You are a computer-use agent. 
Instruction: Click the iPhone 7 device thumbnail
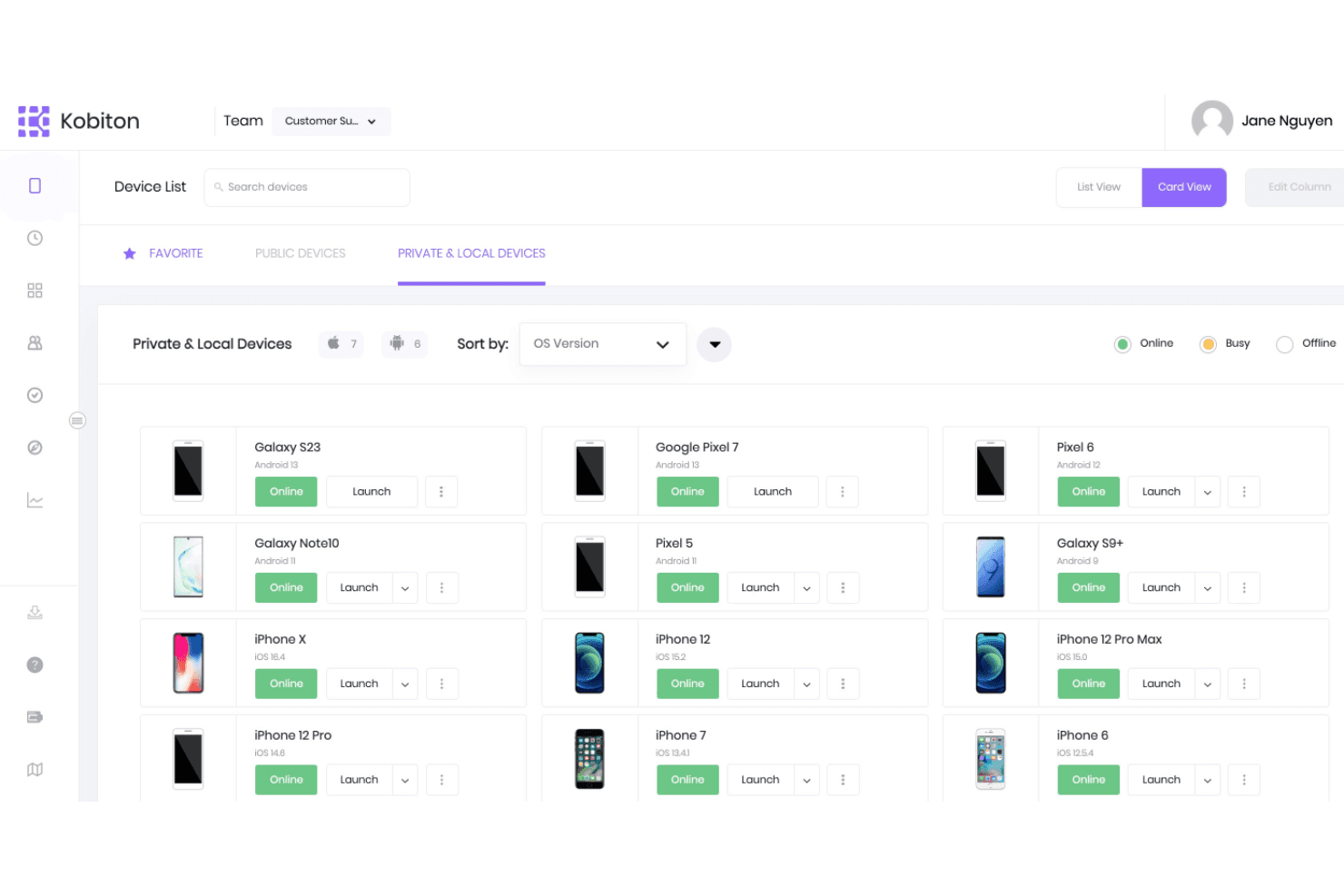(x=589, y=759)
